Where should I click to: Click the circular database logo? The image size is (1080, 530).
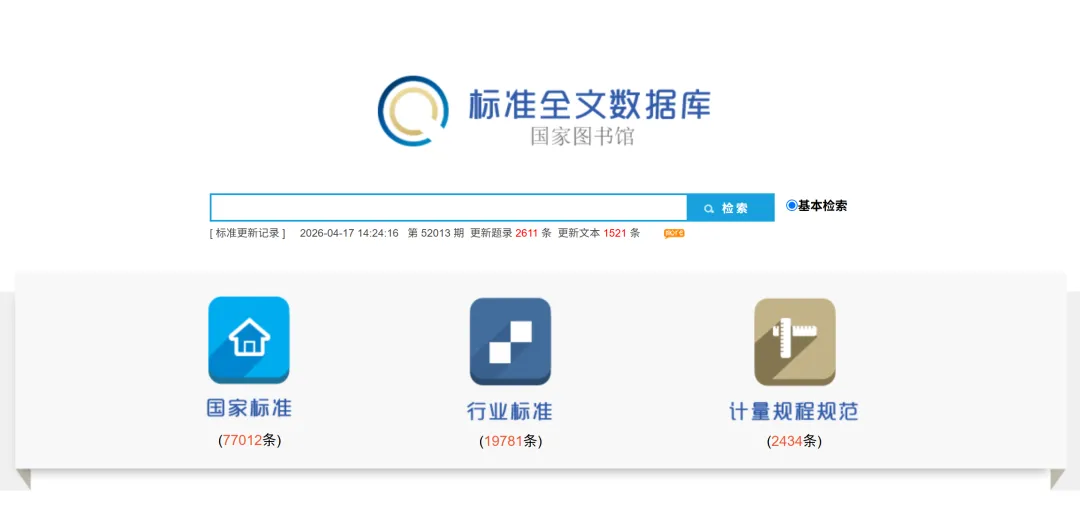point(413,110)
